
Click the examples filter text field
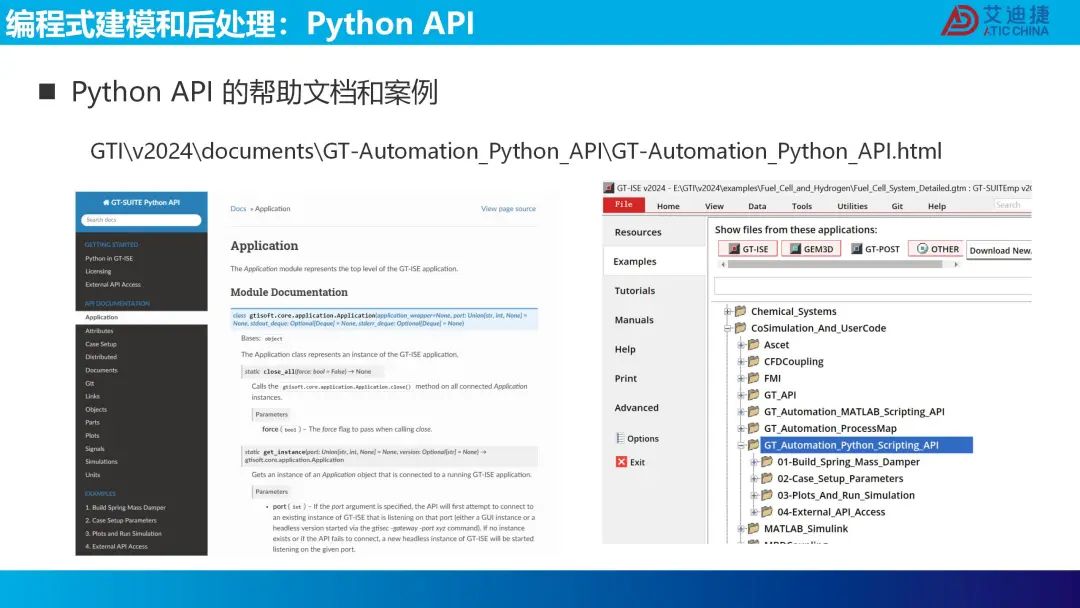pos(873,286)
